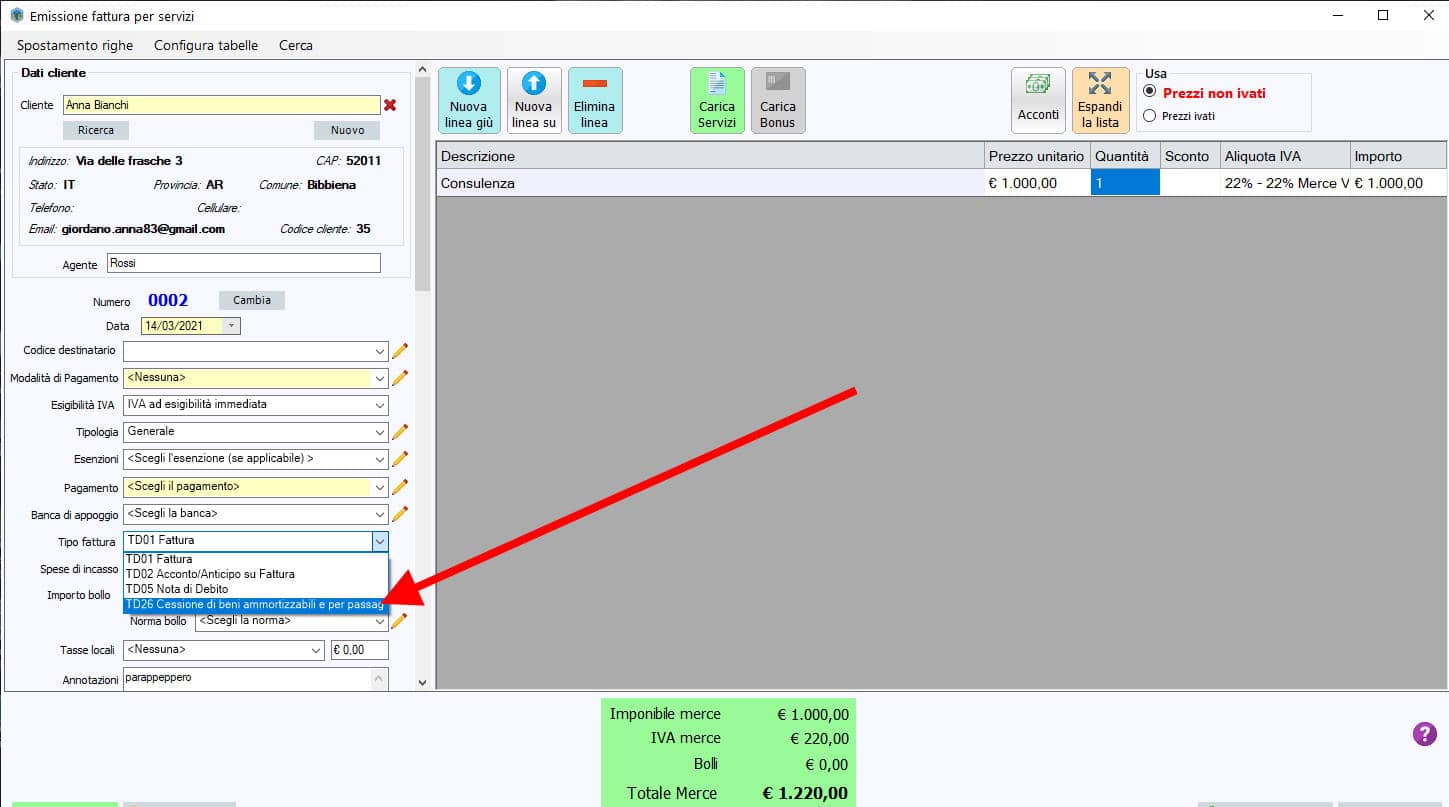Click the pencil icon beside Tipologia
Viewport: 1449px width, 807px height.
pyautogui.click(x=400, y=432)
